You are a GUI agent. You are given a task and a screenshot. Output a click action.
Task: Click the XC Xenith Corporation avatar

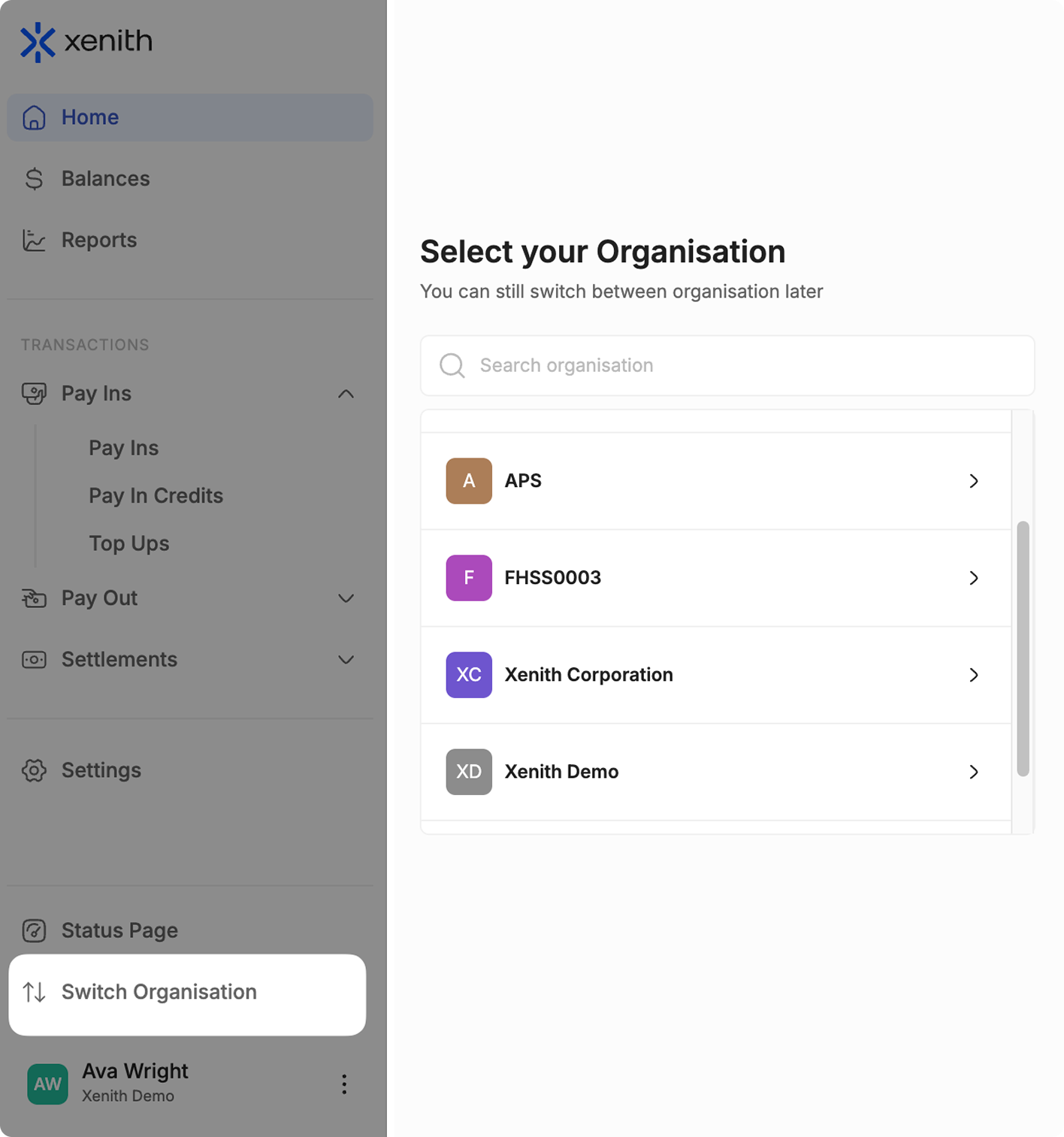pos(469,675)
